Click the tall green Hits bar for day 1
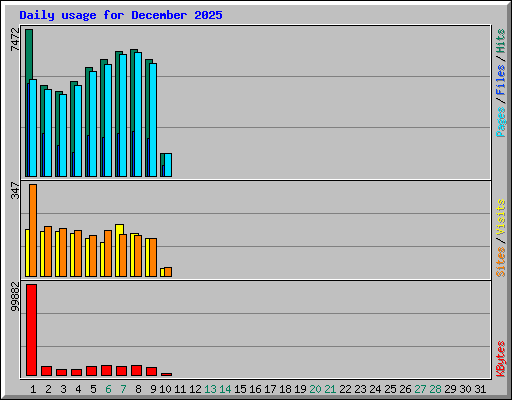Image resolution: width=512 pixels, height=400 pixels. (x=29, y=55)
